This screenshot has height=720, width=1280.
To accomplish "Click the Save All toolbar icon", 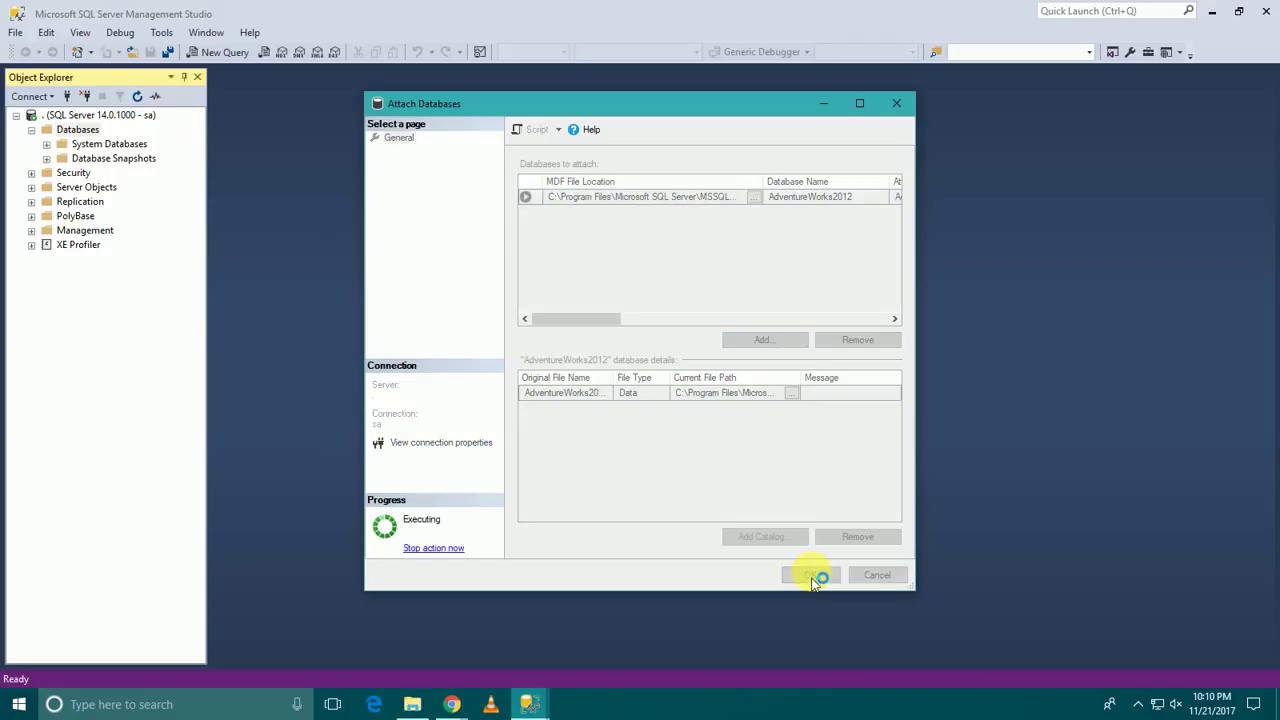I will [x=167, y=52].
